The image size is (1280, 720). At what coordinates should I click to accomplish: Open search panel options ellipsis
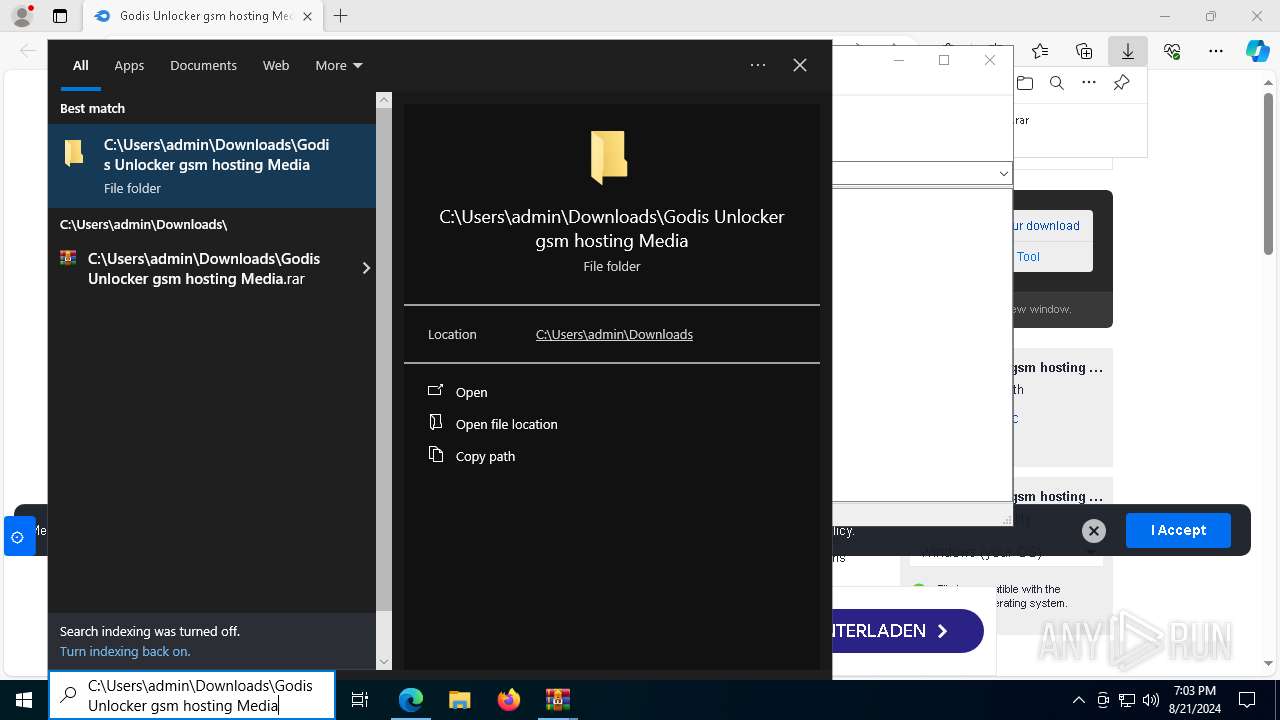tap(758, 65)
